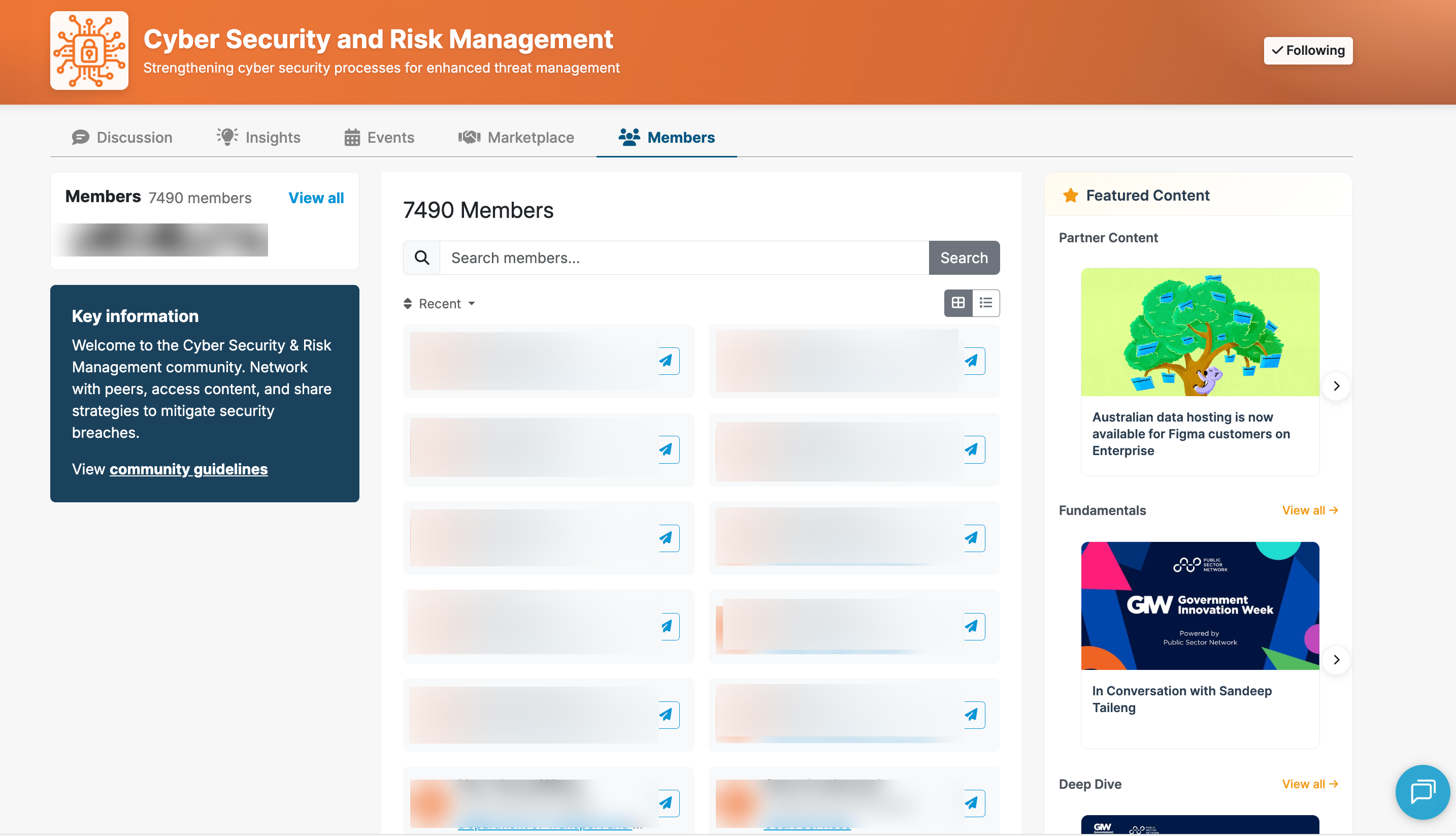Screen dimensions: 1456x836
Task: Open the community guidelines link
Action: coord(188,469)
